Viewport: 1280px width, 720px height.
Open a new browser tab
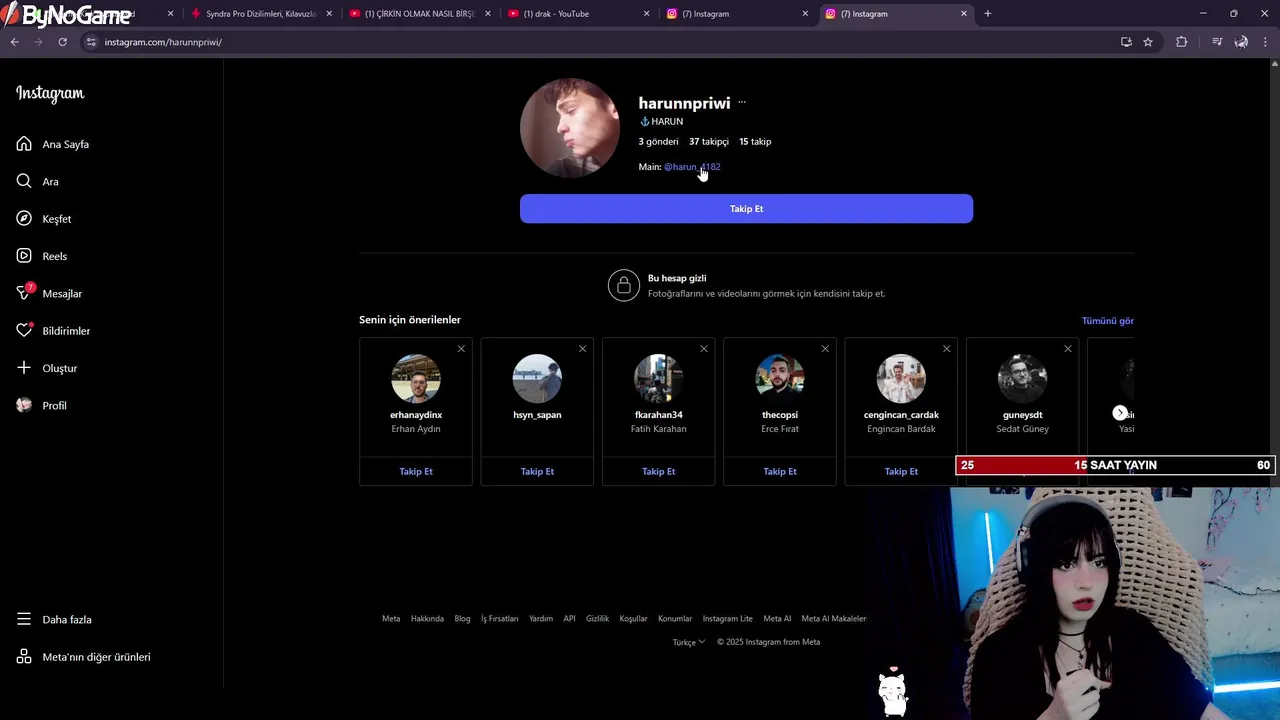[988, 14]
